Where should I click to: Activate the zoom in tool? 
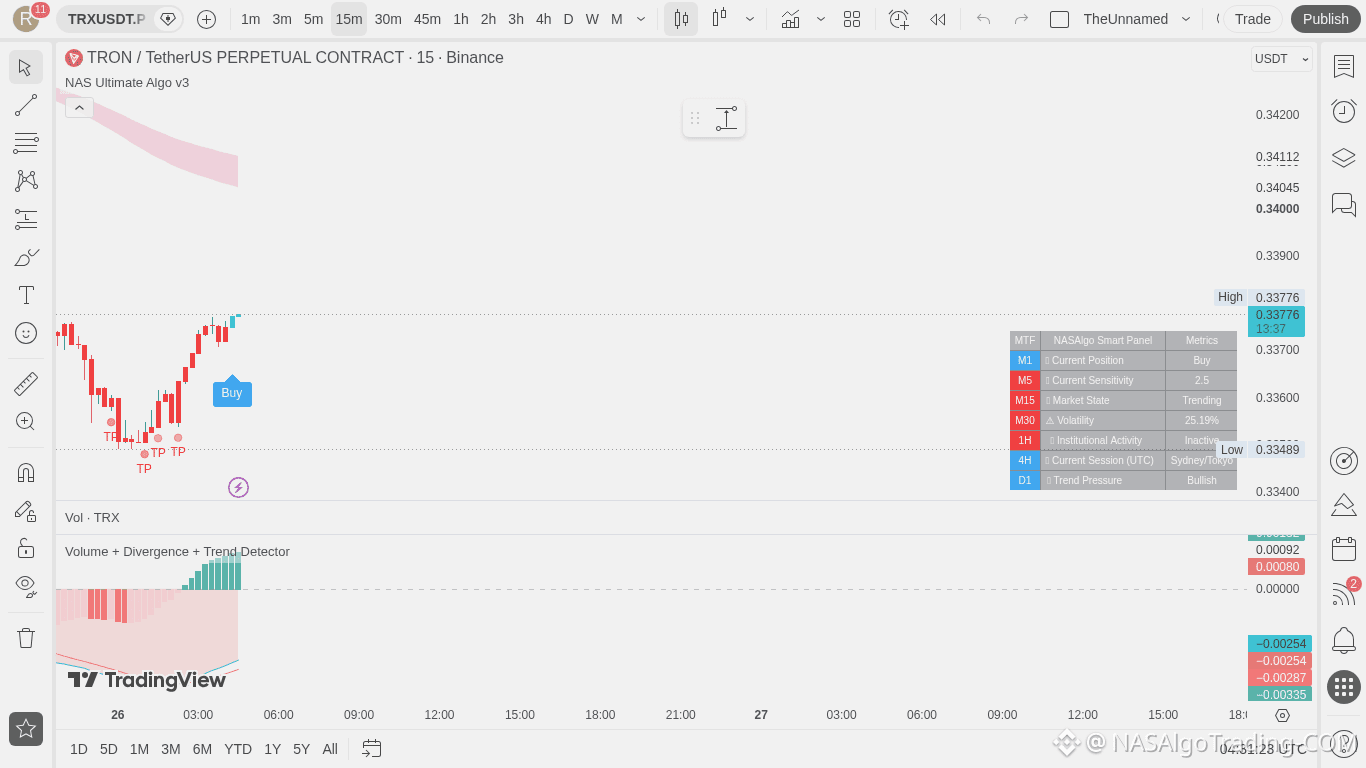pos(26,421)
